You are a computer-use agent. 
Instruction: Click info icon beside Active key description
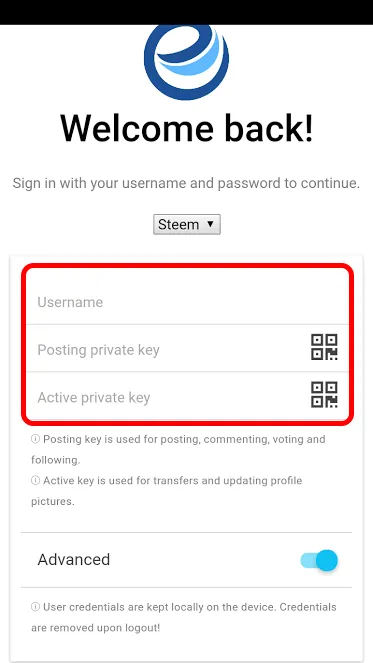36,481
